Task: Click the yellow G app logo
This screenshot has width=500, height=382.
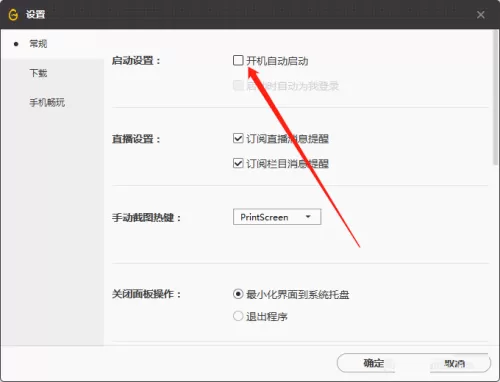Action: pyautogui.click(x=13, y=15)
